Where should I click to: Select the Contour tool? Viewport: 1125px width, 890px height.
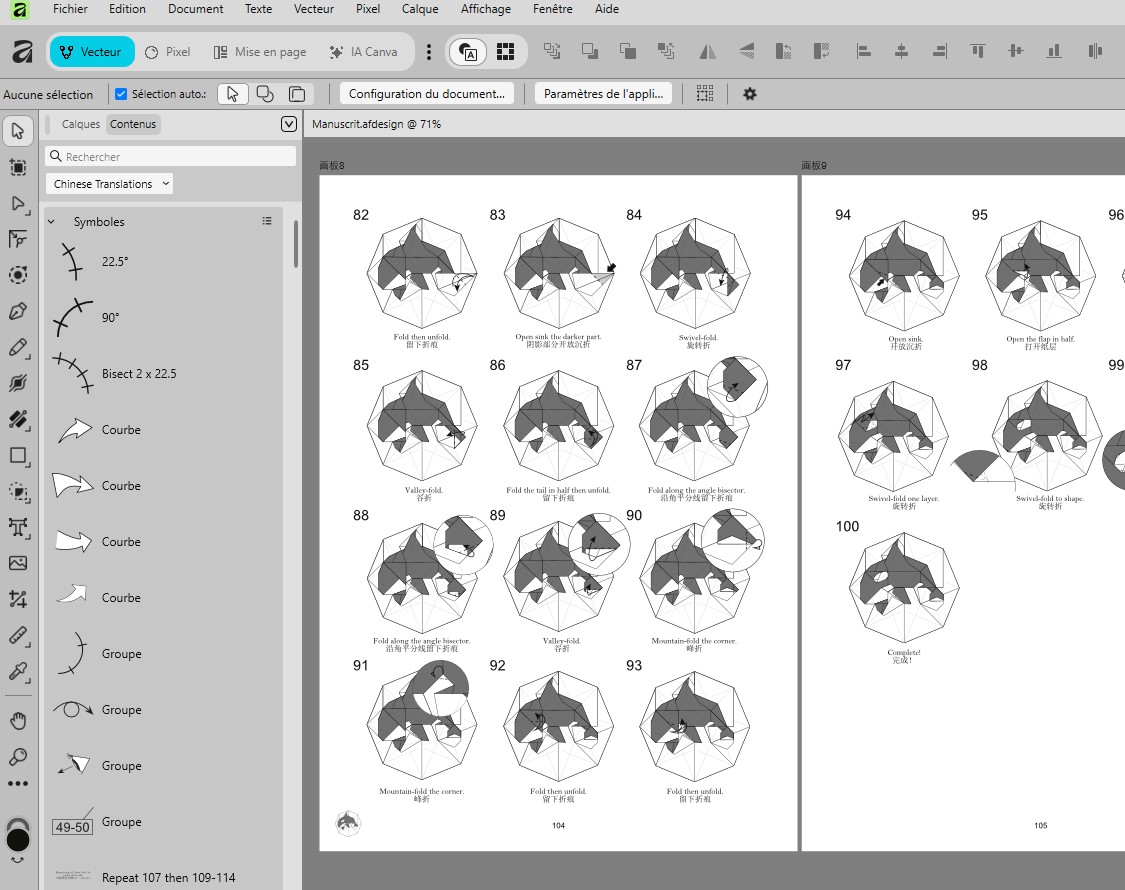(x=18, y=275)
